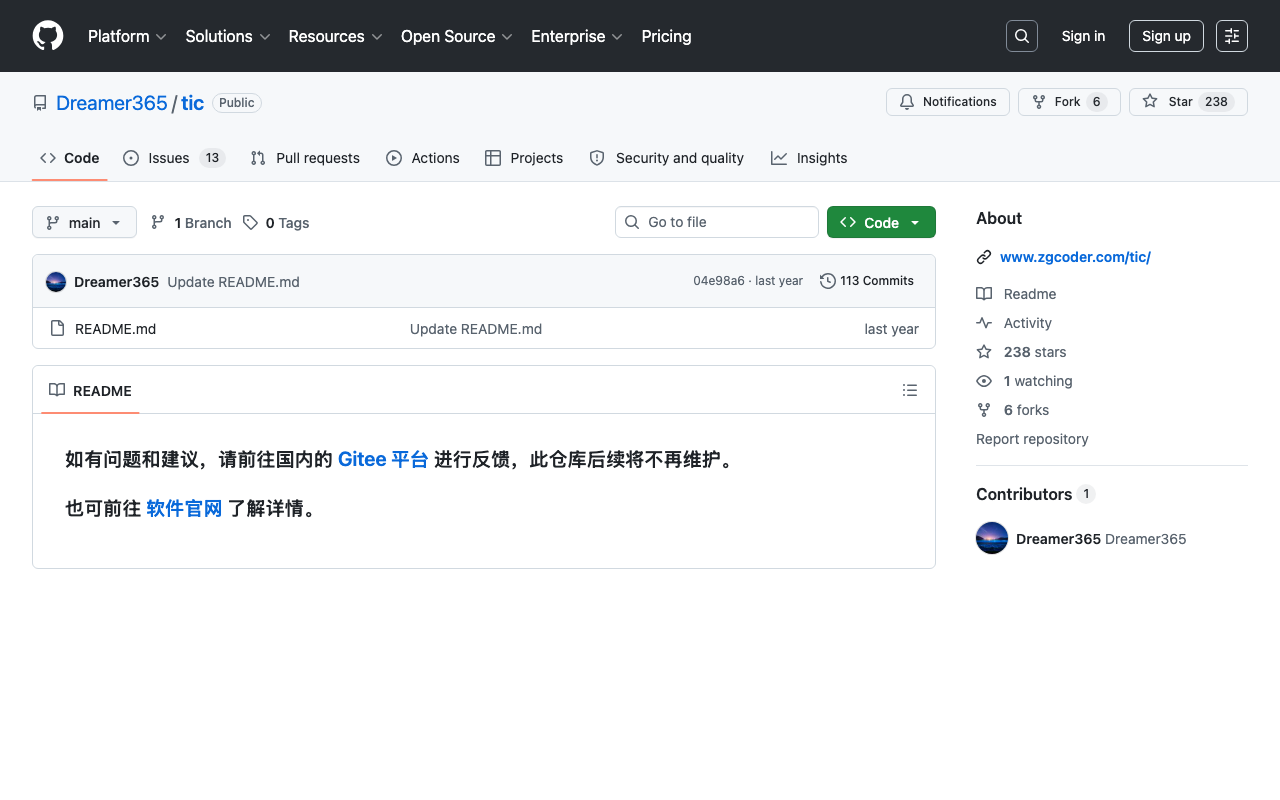The width and height of the screenshot is (1280, 800).
Task: Open Update README.md message in file row
Action: click(476, 328)
